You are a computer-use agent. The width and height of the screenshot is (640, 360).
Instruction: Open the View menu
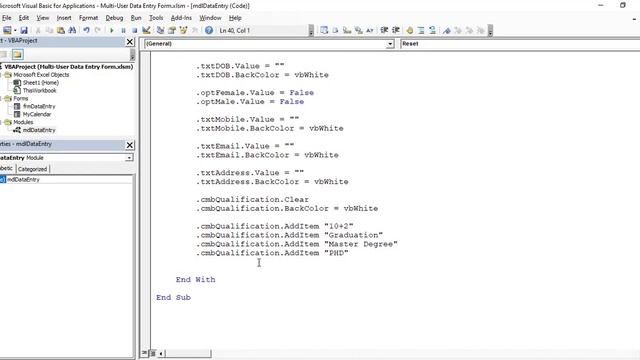[x=42, y=18]
